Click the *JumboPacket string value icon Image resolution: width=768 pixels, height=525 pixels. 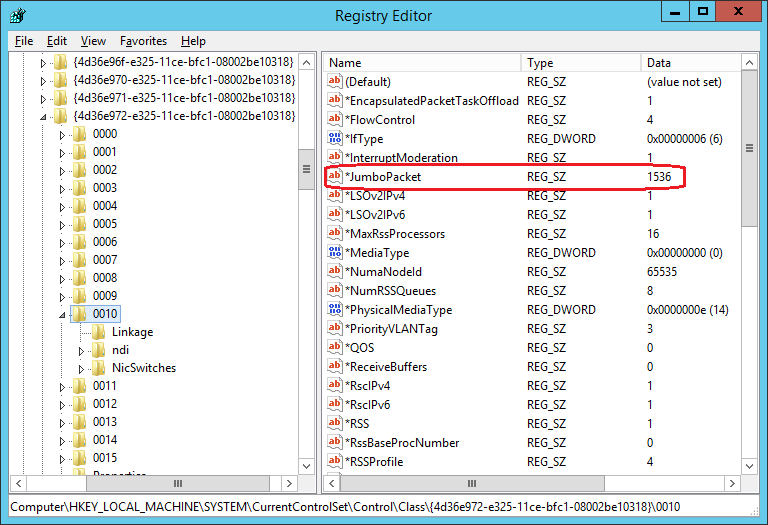tap(335, 177)
